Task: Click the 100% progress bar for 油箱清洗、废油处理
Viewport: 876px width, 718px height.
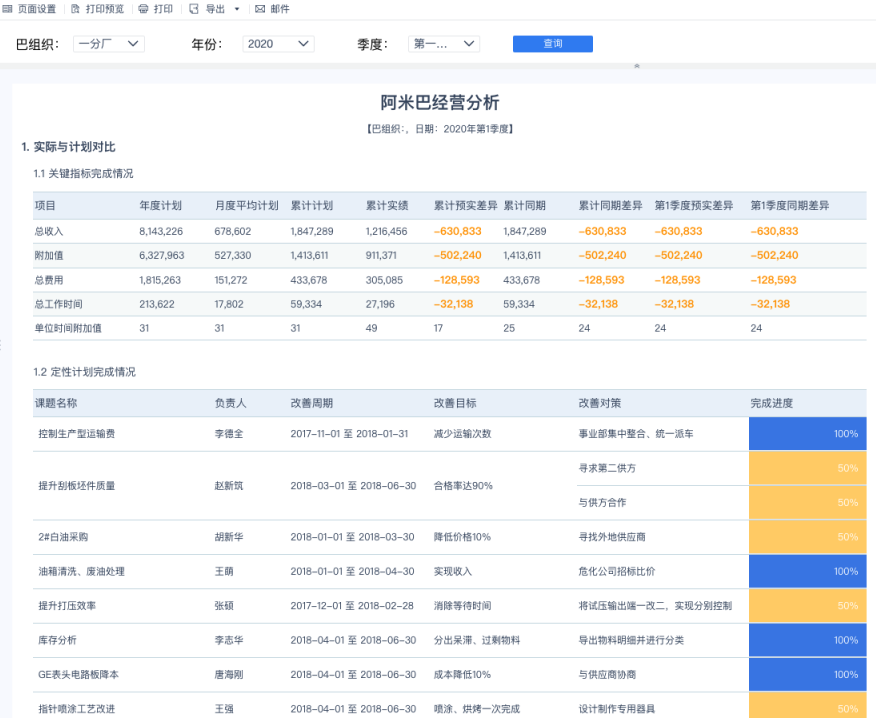Action: click(x=807, y=572)
